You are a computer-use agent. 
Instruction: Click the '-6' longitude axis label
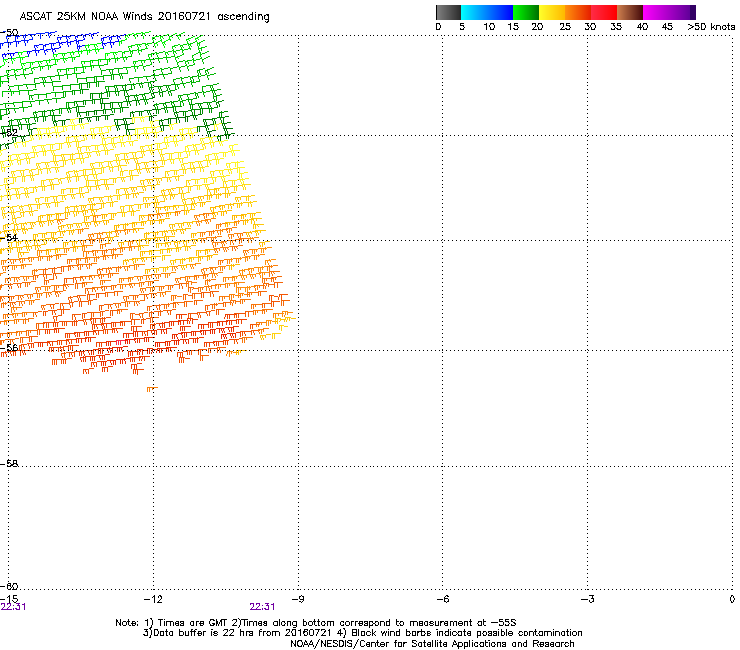click(x=443, y=599)
